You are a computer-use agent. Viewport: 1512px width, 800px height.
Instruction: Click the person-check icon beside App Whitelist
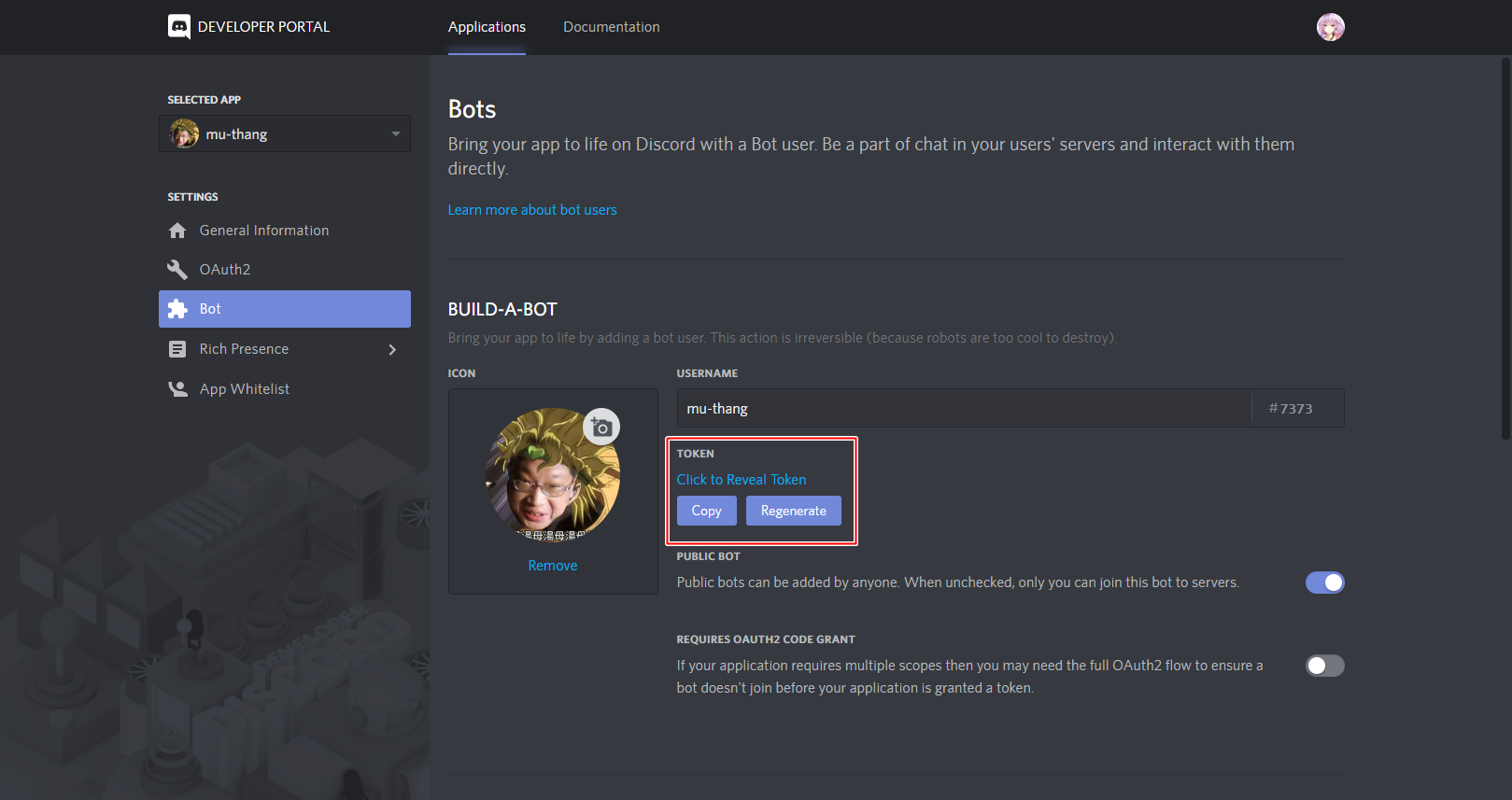(177, 389)
